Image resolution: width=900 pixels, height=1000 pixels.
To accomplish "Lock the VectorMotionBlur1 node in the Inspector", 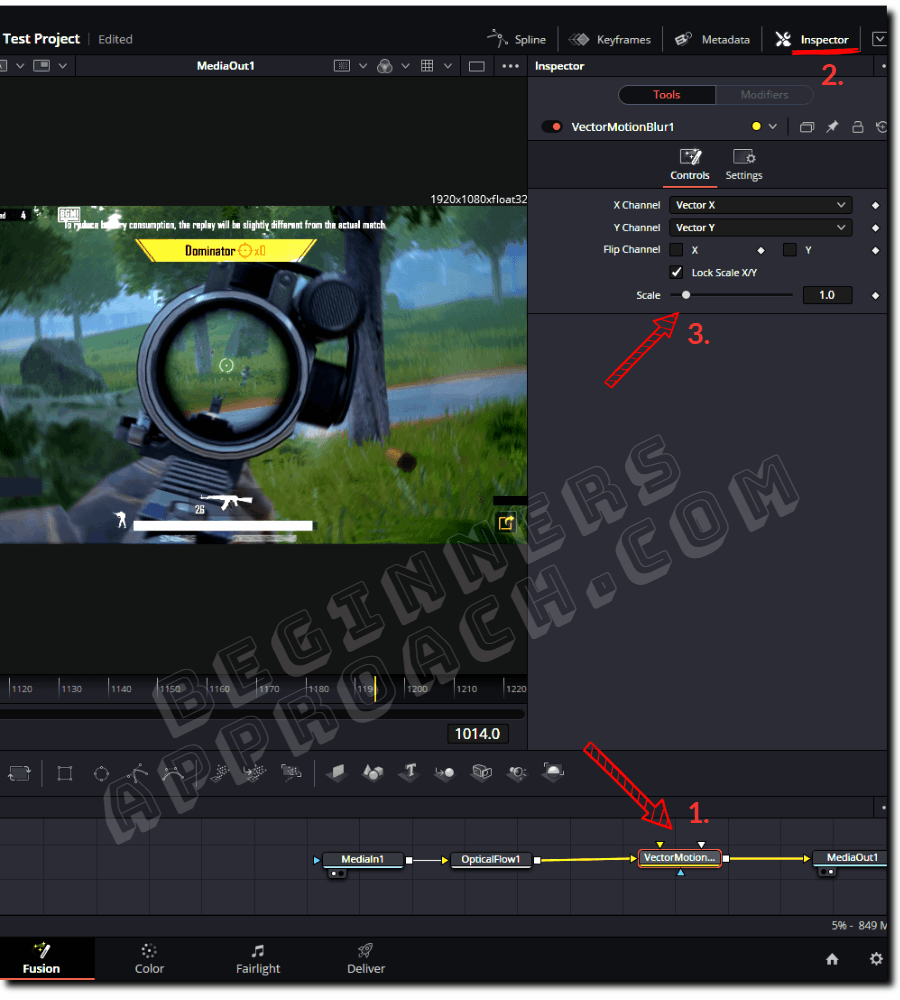I will [857, 126].
